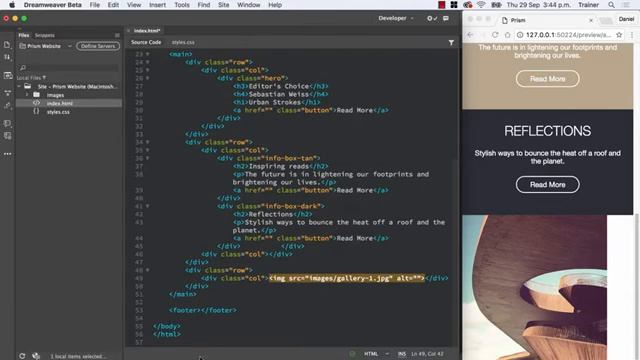Collapse the Site - Prism Website root folder

click(x=19, y=87)
